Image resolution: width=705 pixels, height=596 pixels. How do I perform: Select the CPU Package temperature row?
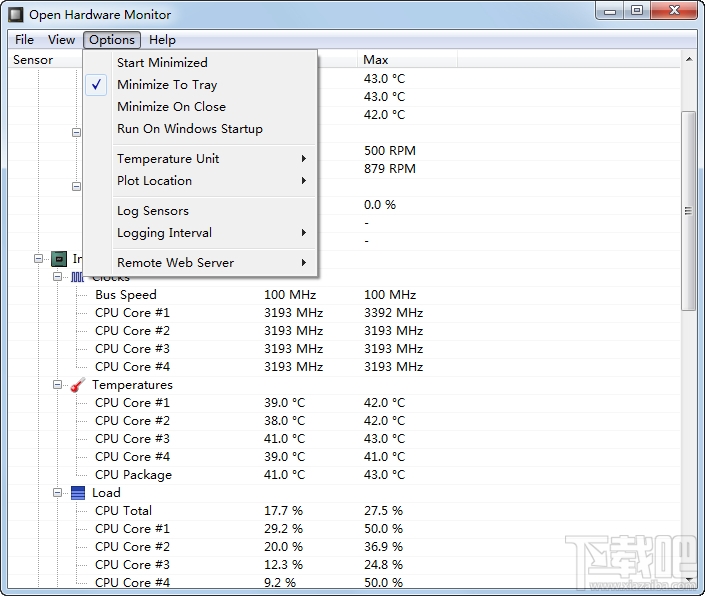coord(344,475)
